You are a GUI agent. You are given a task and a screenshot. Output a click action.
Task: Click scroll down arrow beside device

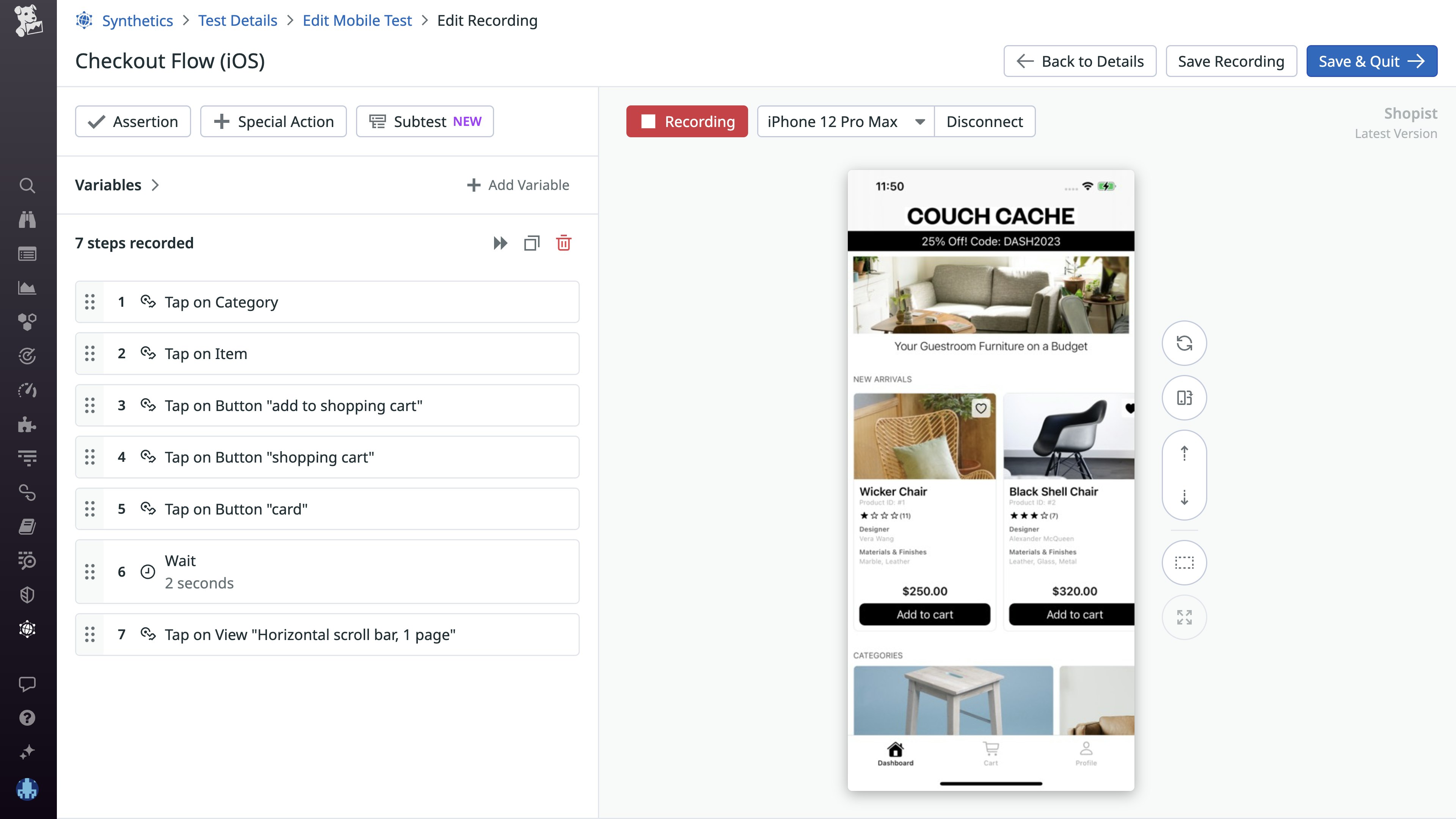tap(1184, 497)
